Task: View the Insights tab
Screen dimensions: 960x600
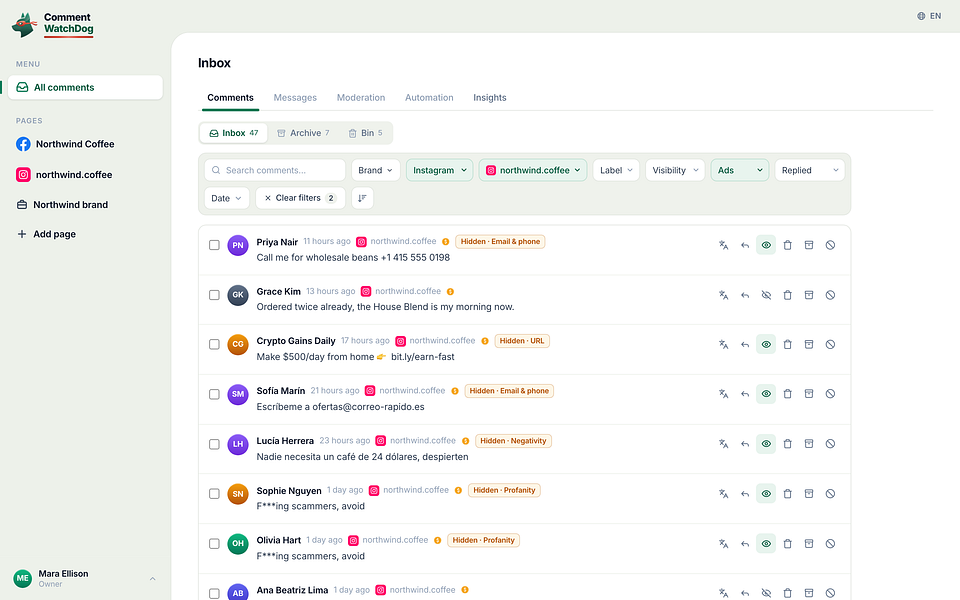Action: (490, 97)
